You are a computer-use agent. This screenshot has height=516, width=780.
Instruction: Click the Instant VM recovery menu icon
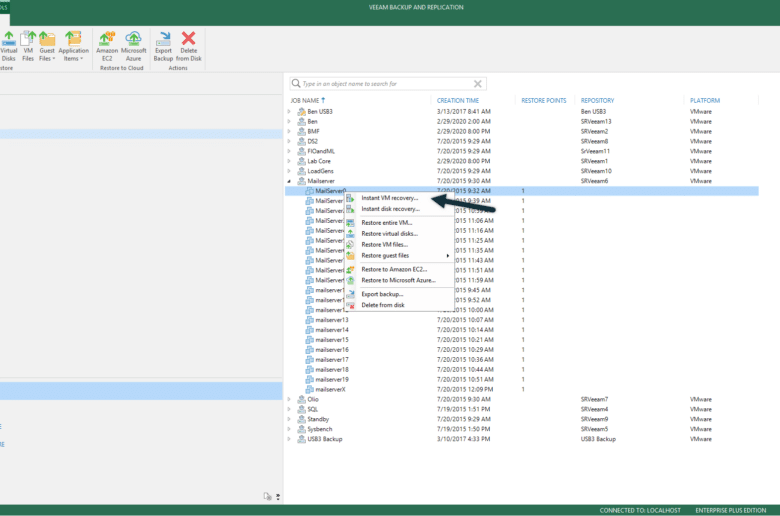(350, 198)
